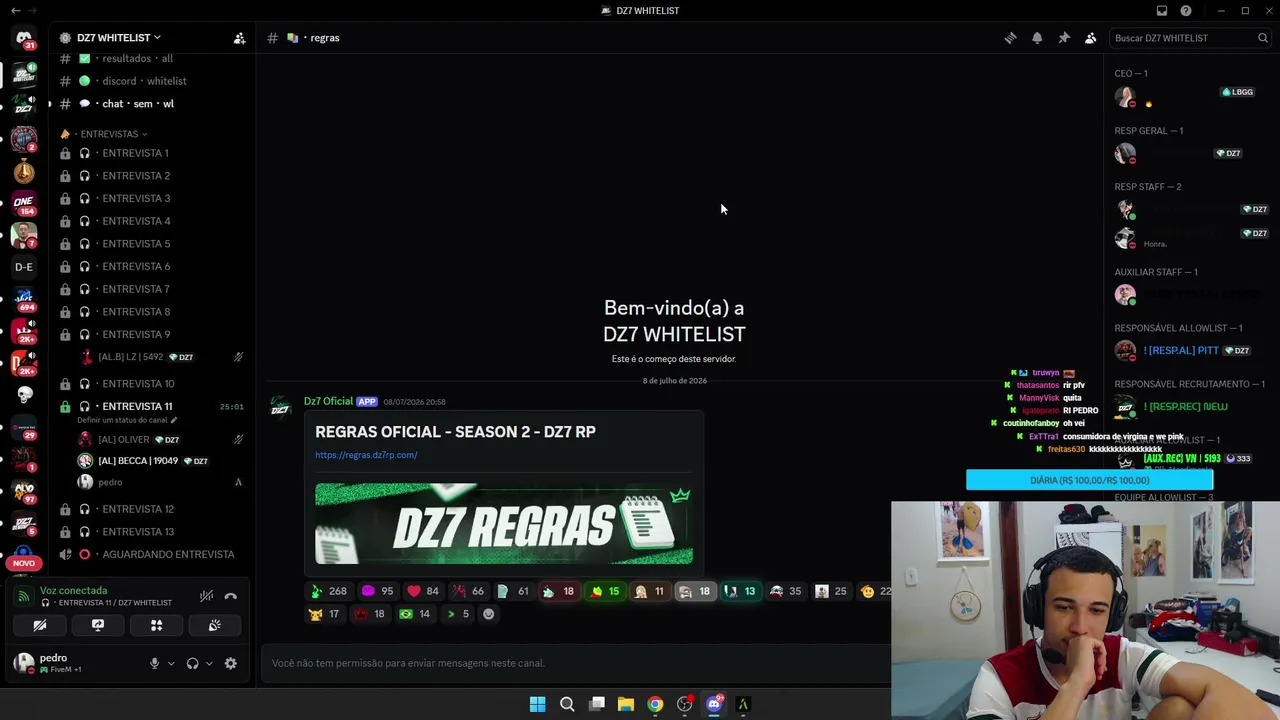Open User Settings gear
Screen dimensions: 1280x720
[x=231, y=663]
